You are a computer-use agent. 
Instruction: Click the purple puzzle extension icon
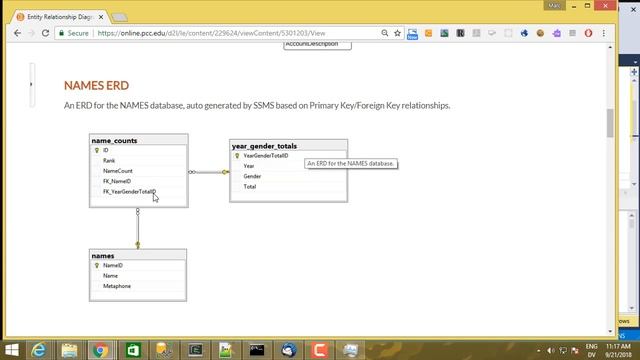click(x=556, y=33)
